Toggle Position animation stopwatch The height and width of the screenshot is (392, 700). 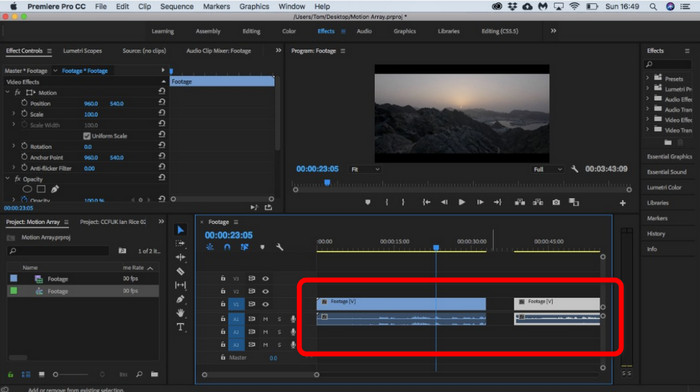(x=24, y=103)
